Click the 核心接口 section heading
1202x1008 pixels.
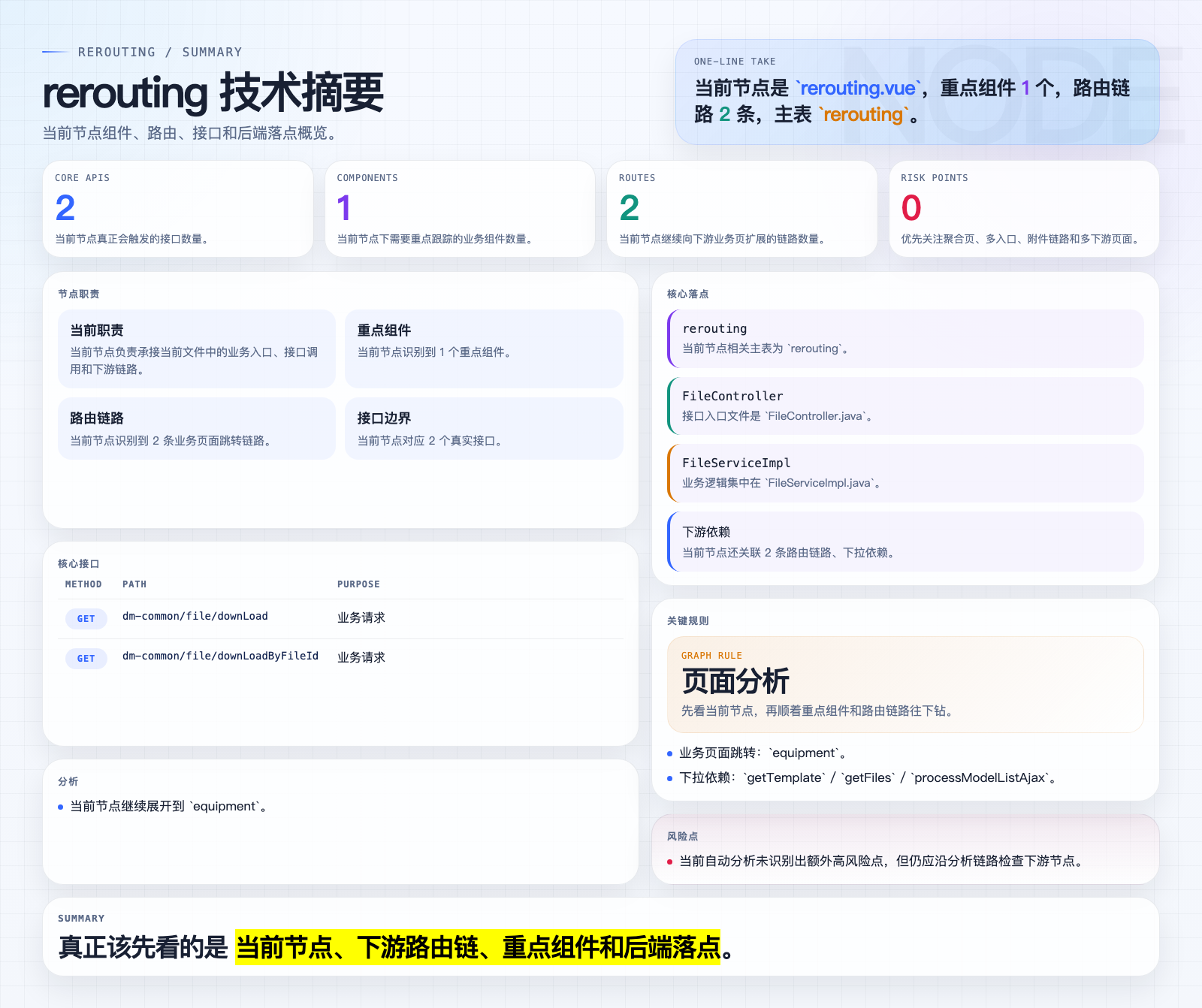pos(79,563)
